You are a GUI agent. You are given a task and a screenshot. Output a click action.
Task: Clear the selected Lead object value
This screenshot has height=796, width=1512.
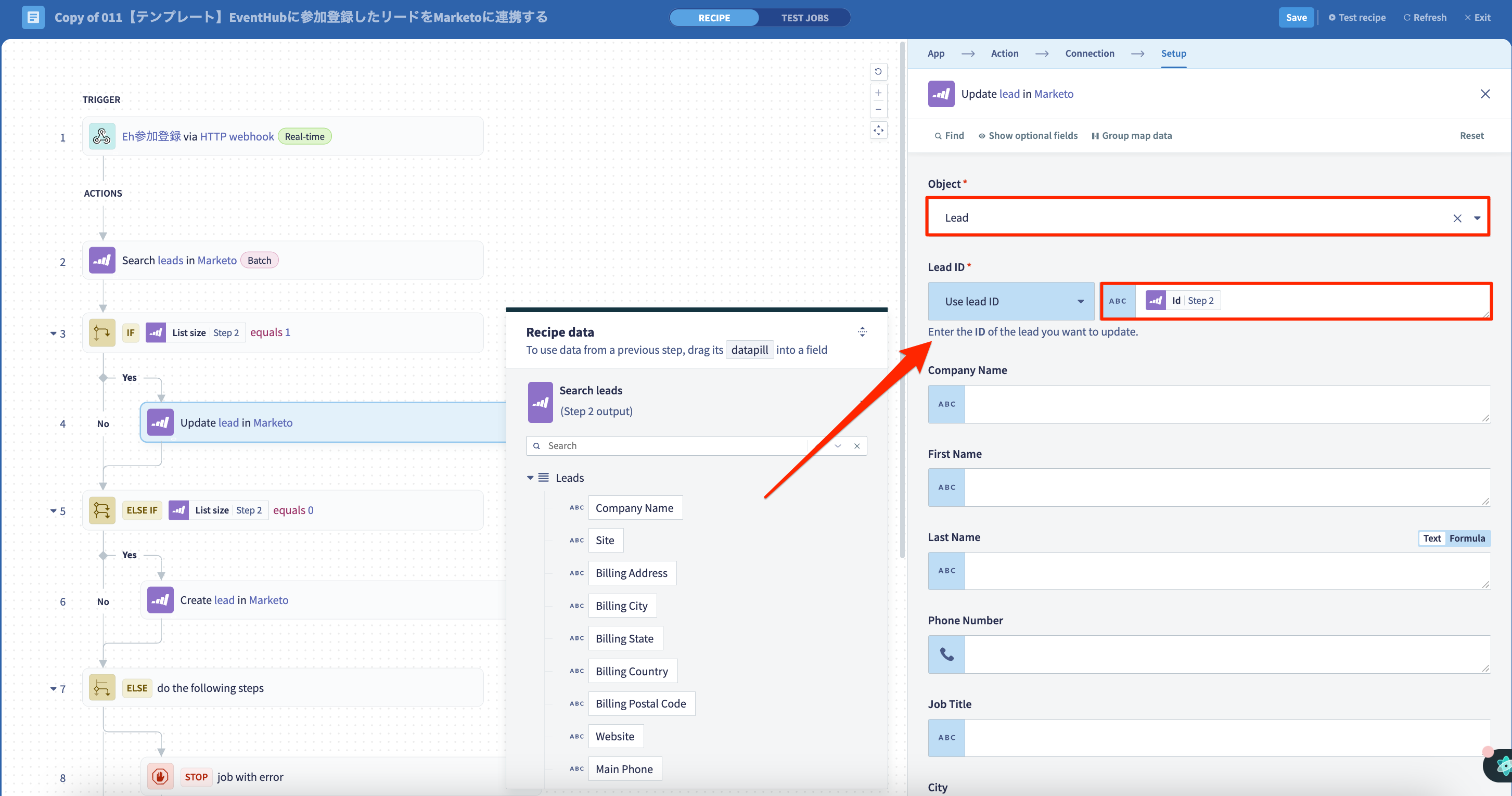[x=1457, y=219]
